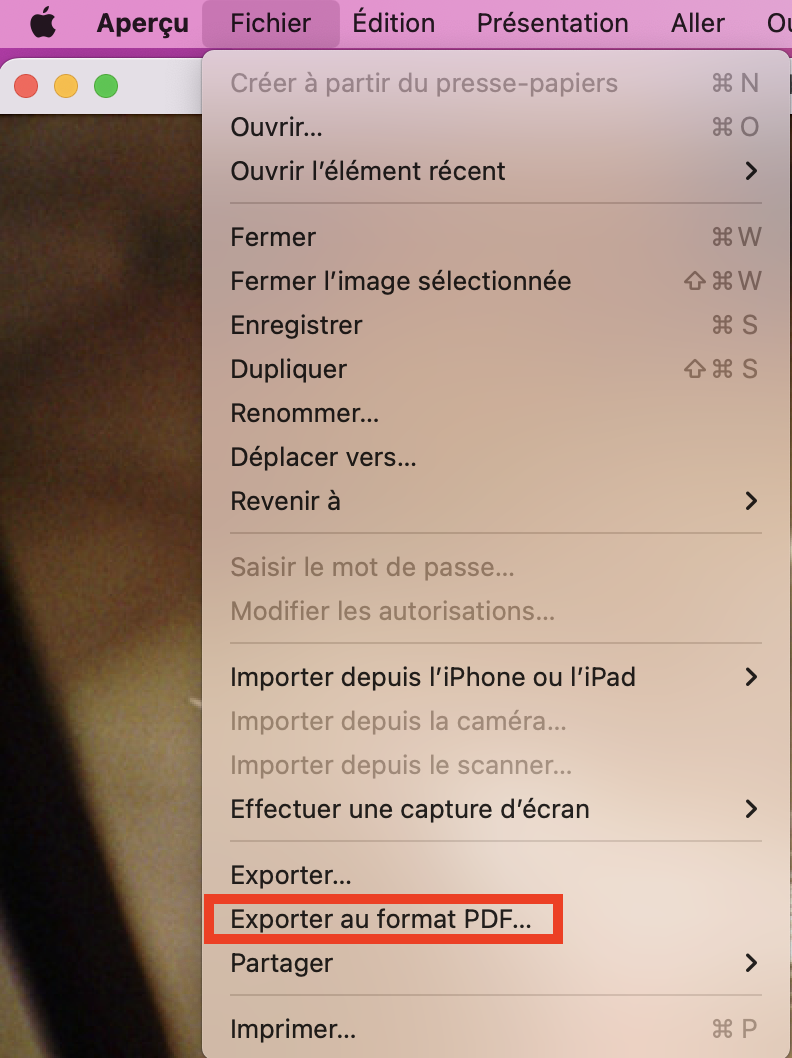Click the green fullscreen window button
792x1058 pixels.
[106, 86]
